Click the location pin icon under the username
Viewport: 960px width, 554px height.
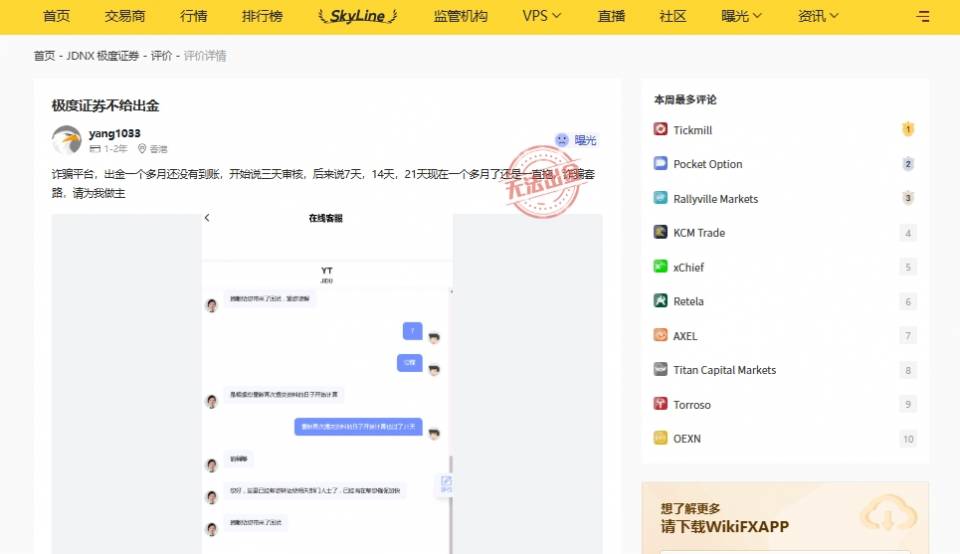click(142, 149)
